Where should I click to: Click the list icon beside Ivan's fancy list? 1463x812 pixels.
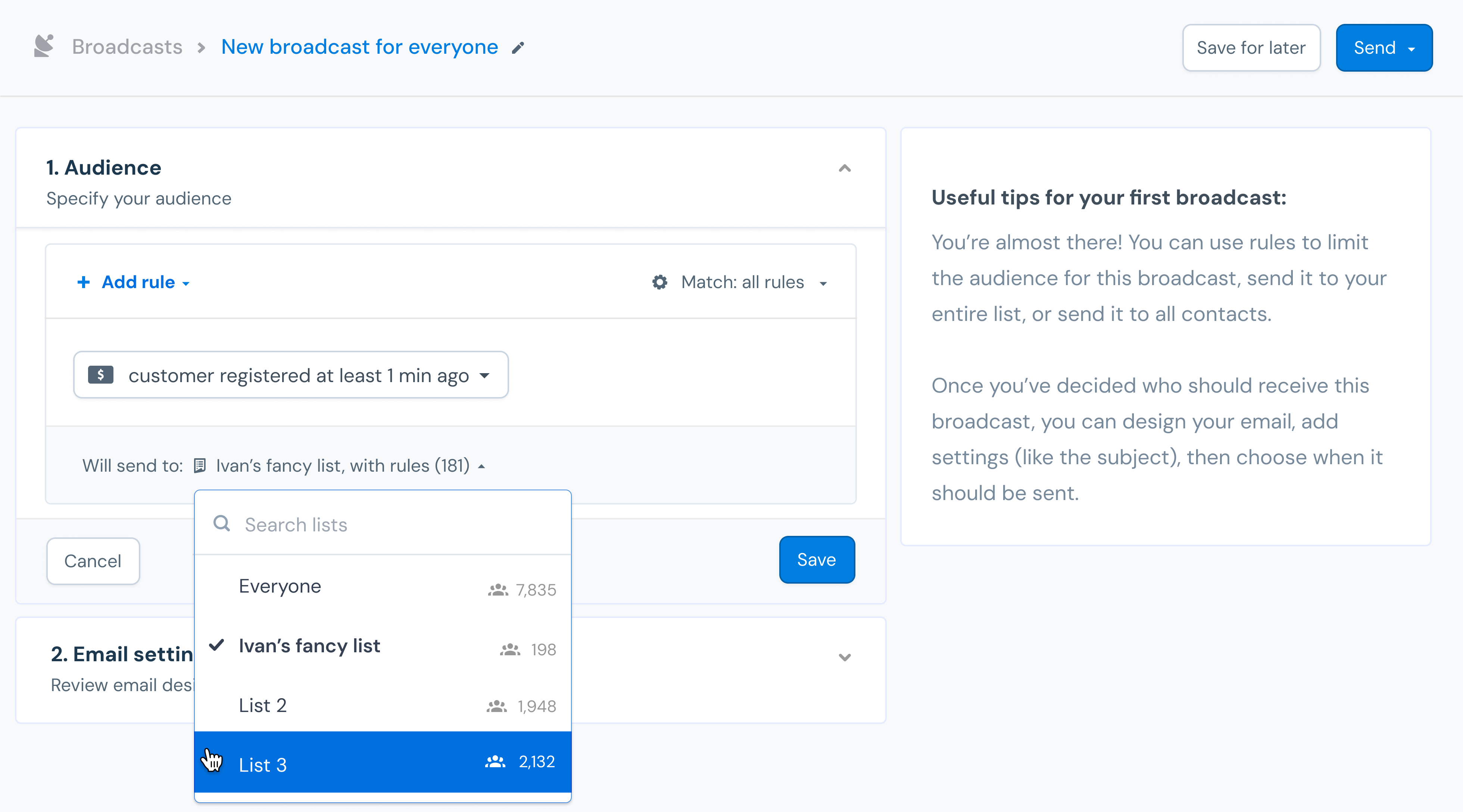(199, 466)
